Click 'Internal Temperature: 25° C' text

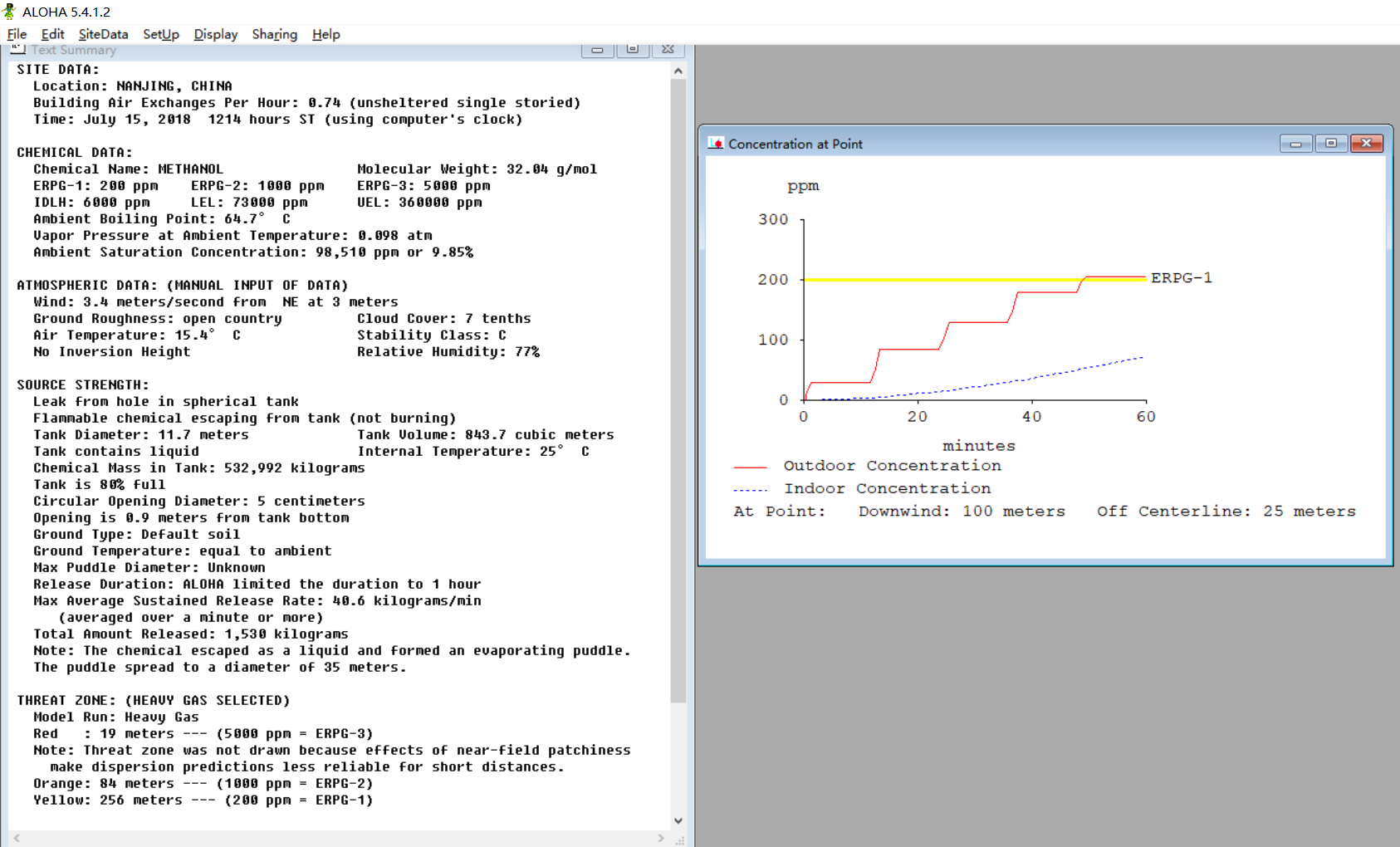click(x=473, y=452)
